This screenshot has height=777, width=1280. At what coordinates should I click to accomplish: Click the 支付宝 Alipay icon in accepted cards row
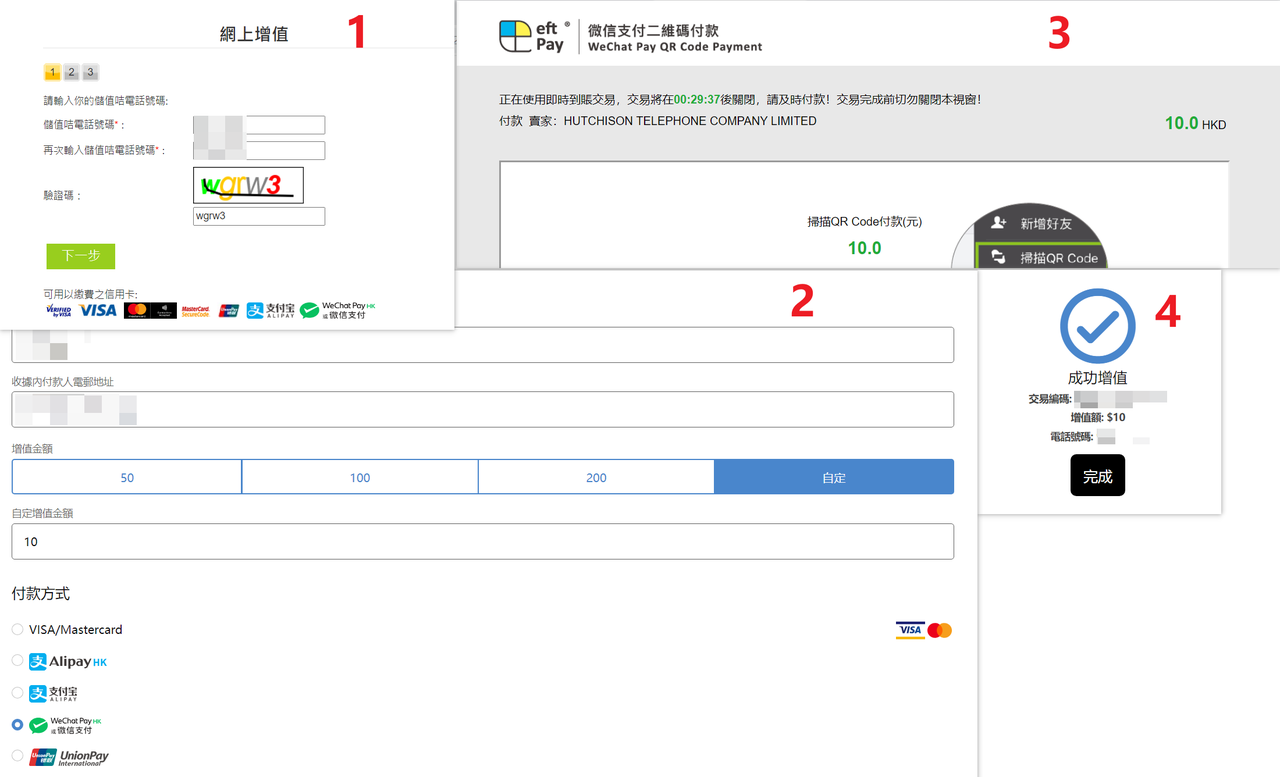[268, 310]
